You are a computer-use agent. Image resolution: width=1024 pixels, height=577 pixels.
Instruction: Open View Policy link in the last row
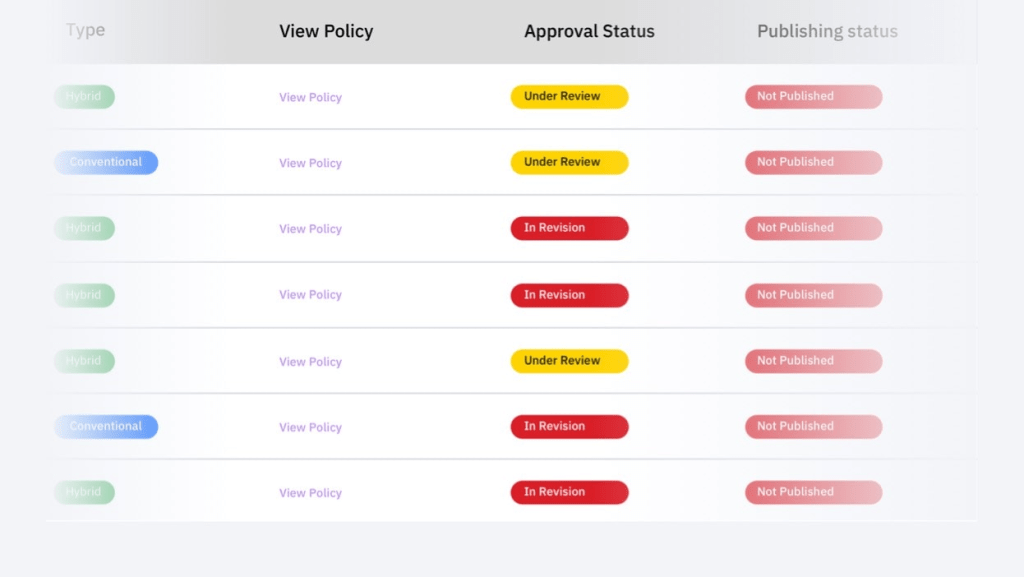[x=310, y=493]
